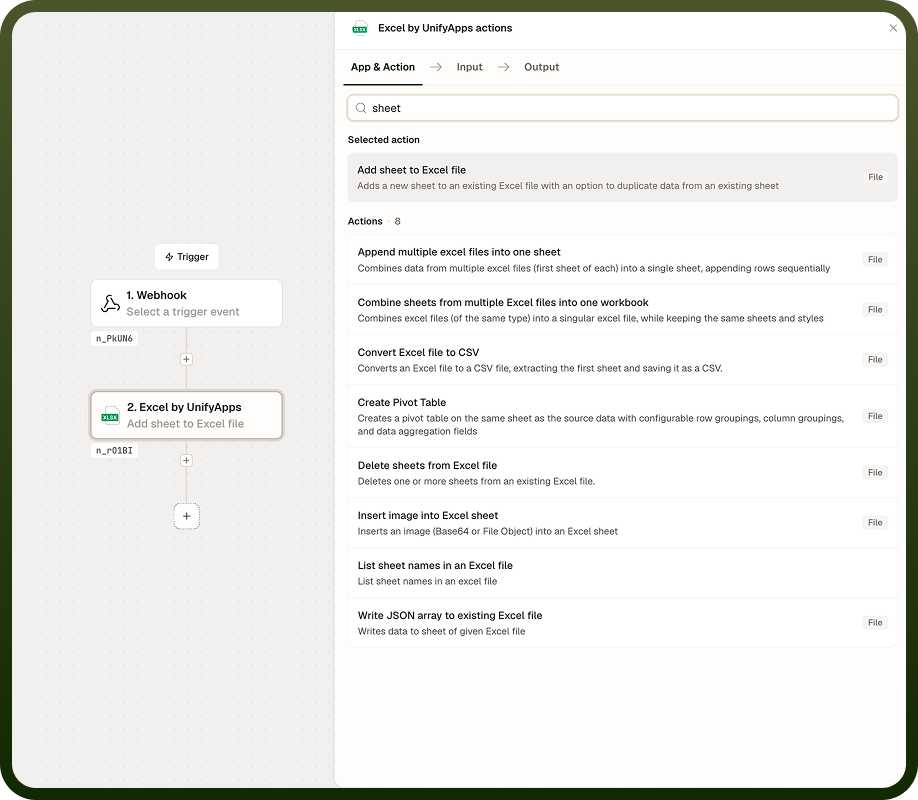Select the 'Add sheet to Excel file' action
Image resolution: width=918 pixels, height=800 pixels.
622,177
